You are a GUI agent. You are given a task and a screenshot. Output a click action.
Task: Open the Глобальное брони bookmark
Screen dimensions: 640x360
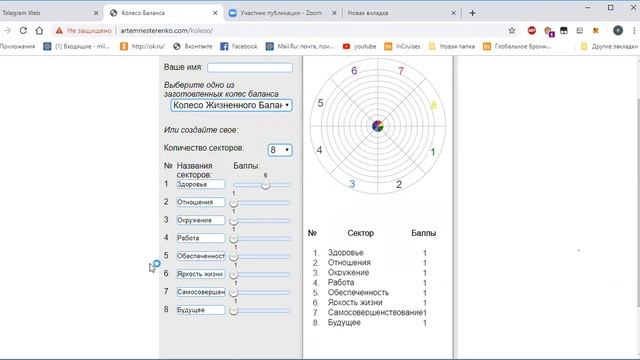click(517, 47)
